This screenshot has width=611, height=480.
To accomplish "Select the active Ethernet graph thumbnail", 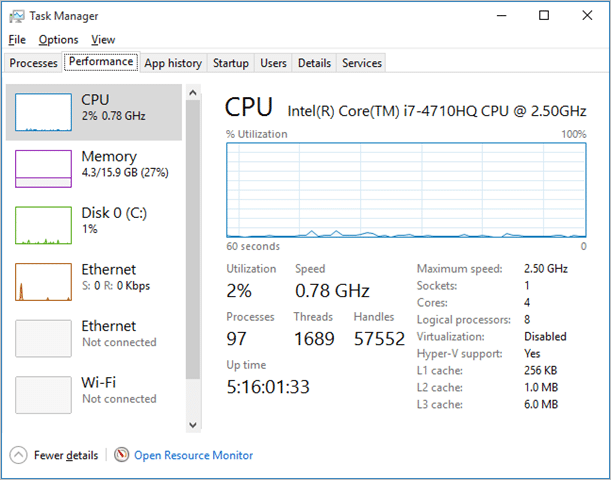I will click(43, 282).
